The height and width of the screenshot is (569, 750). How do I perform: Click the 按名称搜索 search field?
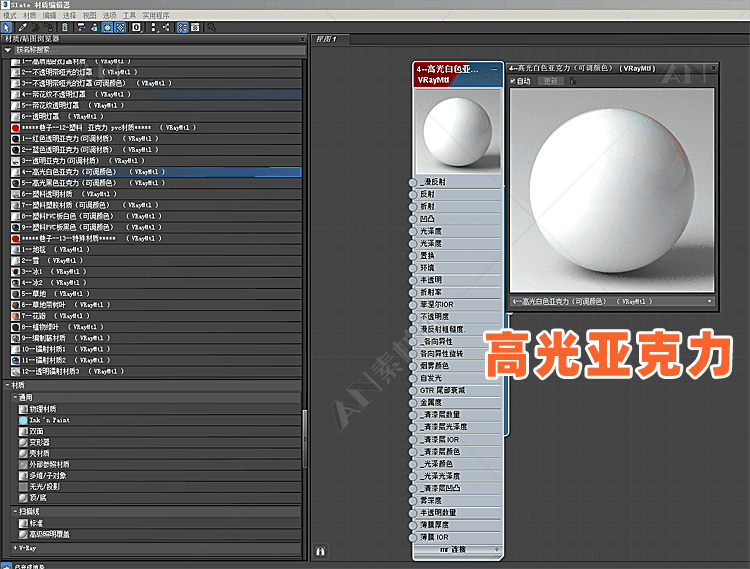point(150,50)
